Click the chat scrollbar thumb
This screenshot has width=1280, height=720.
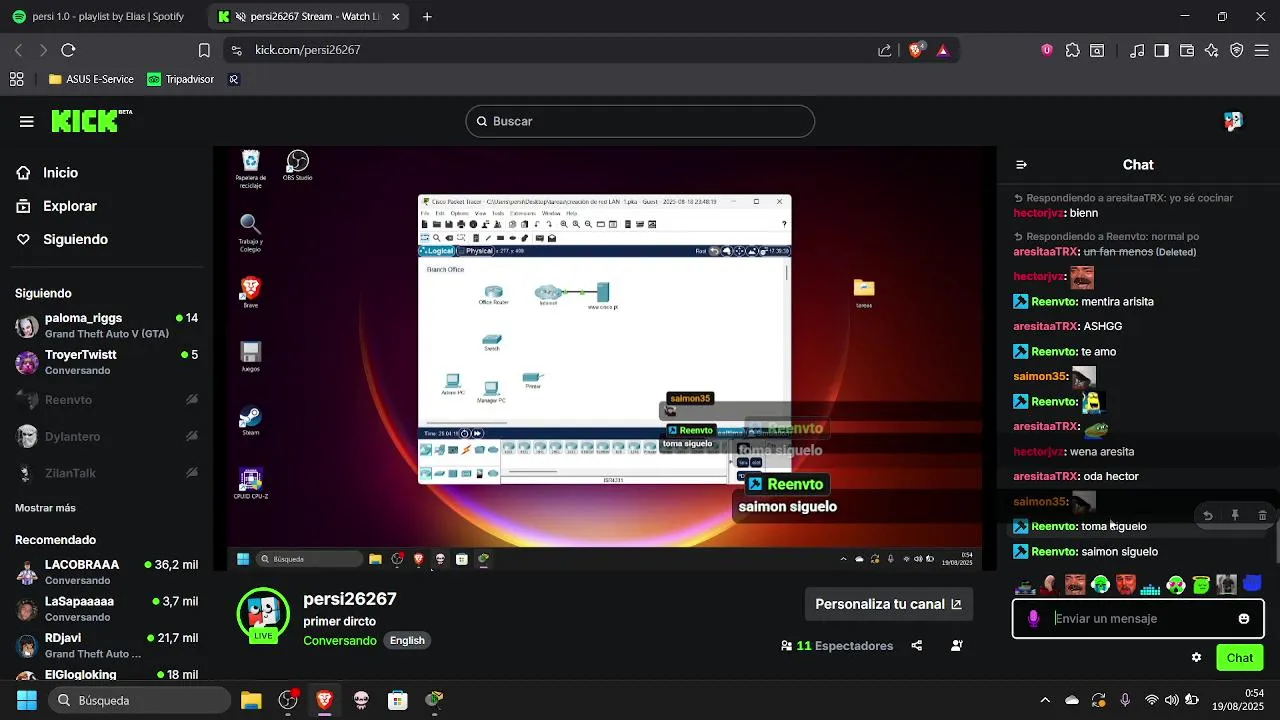coord(1276,542)
